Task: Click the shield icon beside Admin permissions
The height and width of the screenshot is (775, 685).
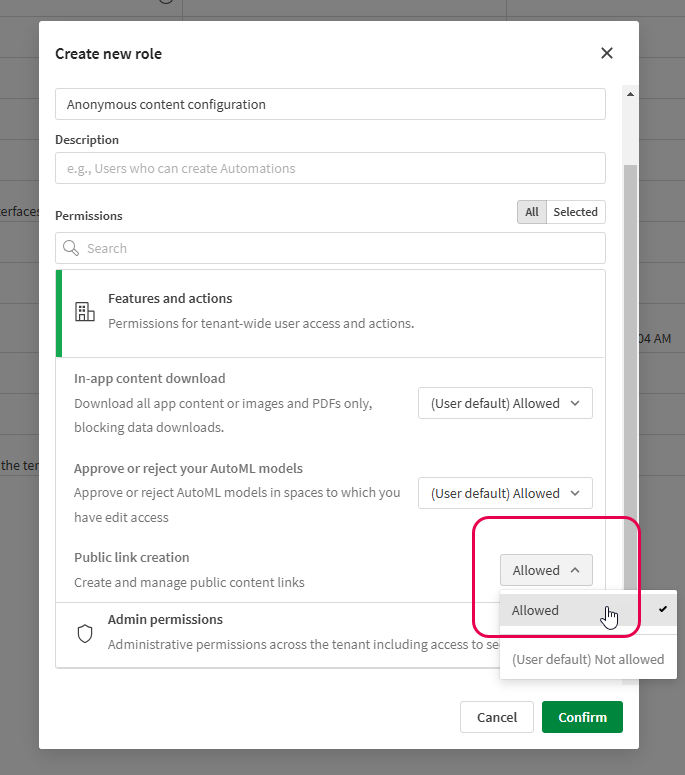Action: [85, 634]
